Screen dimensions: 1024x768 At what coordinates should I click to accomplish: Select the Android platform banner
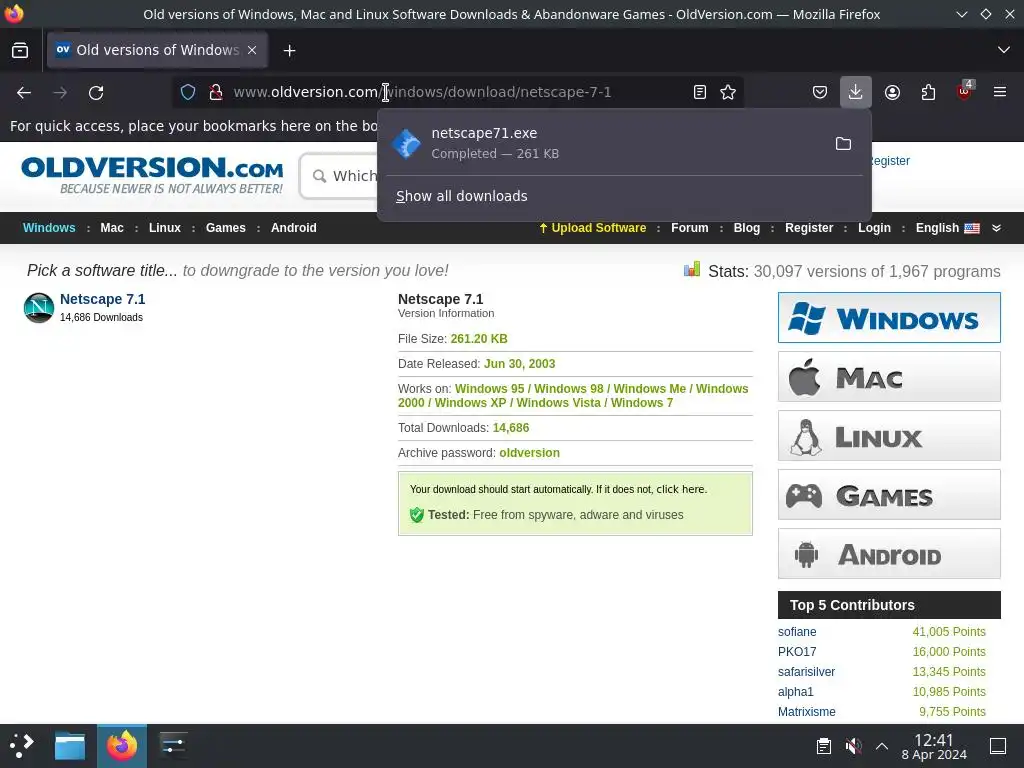(889, 554)
